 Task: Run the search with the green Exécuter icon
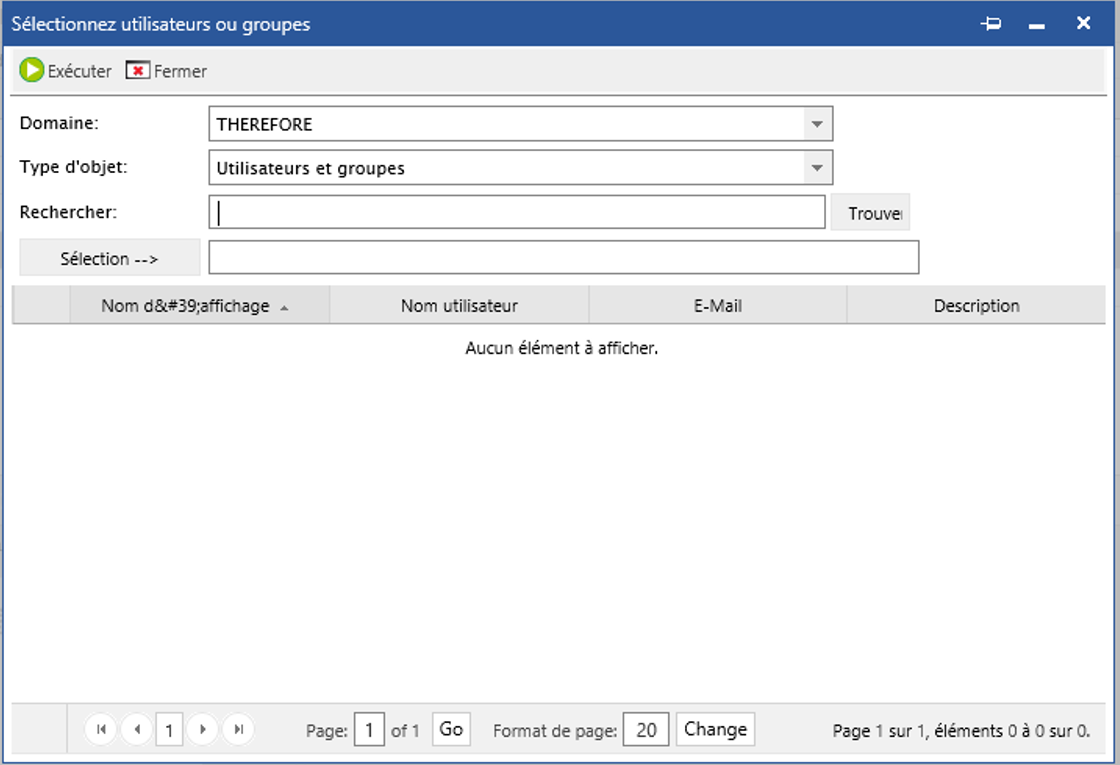(31, 71)
